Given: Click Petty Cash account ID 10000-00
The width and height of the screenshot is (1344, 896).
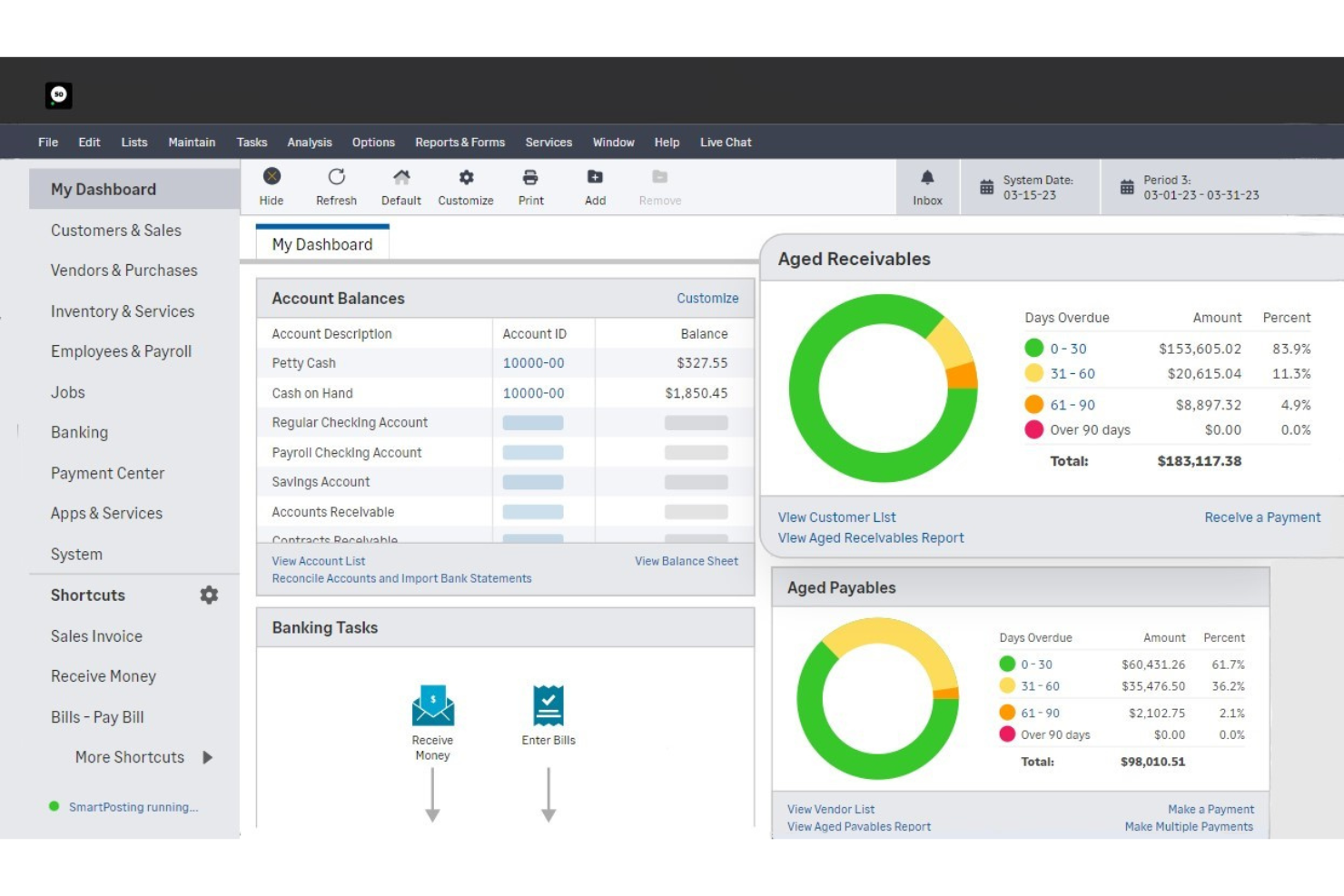Looking at the screenshot, I should click(x=534, y=363).
